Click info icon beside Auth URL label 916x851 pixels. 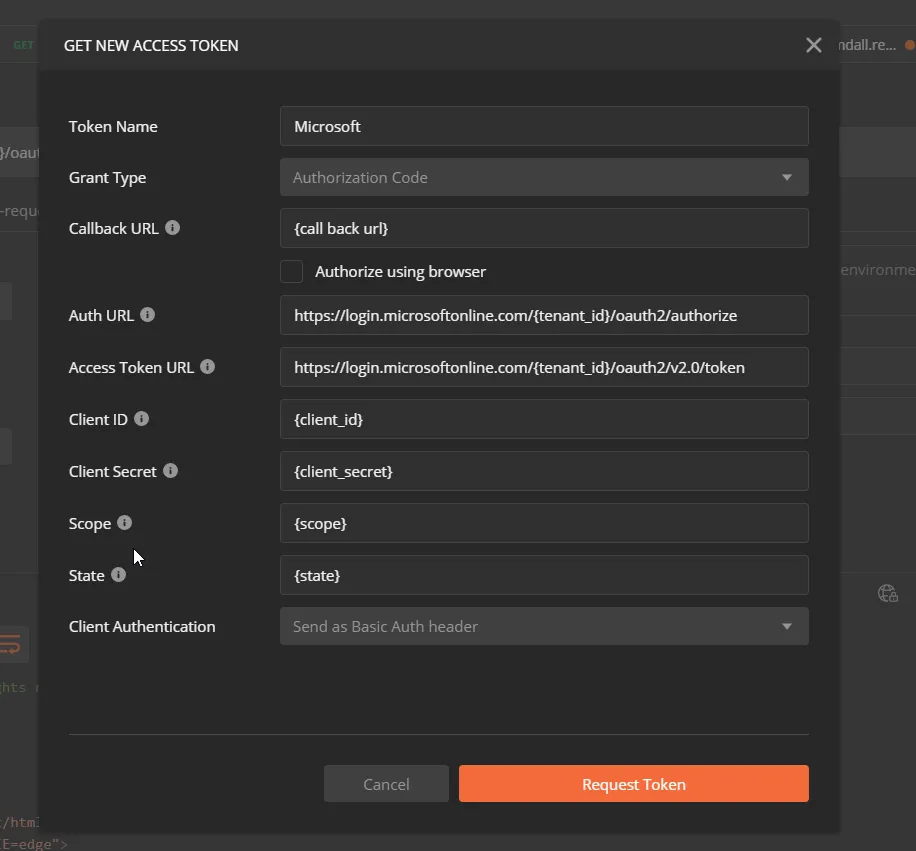(x=148, y=315)
